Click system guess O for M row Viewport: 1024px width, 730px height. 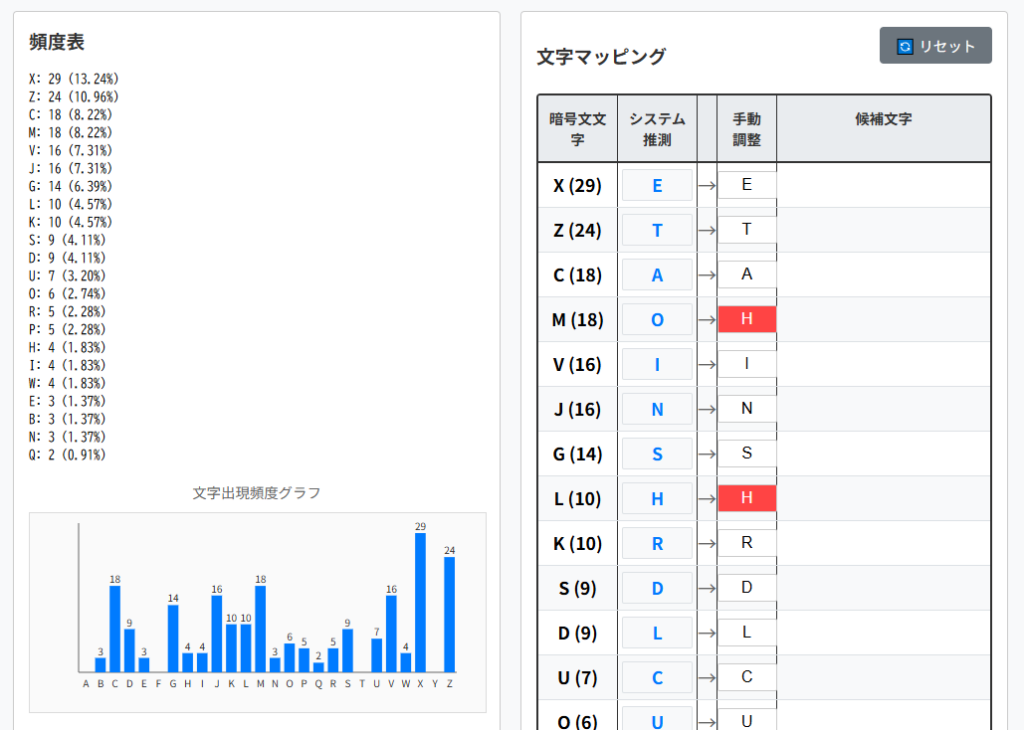[657, 320]
